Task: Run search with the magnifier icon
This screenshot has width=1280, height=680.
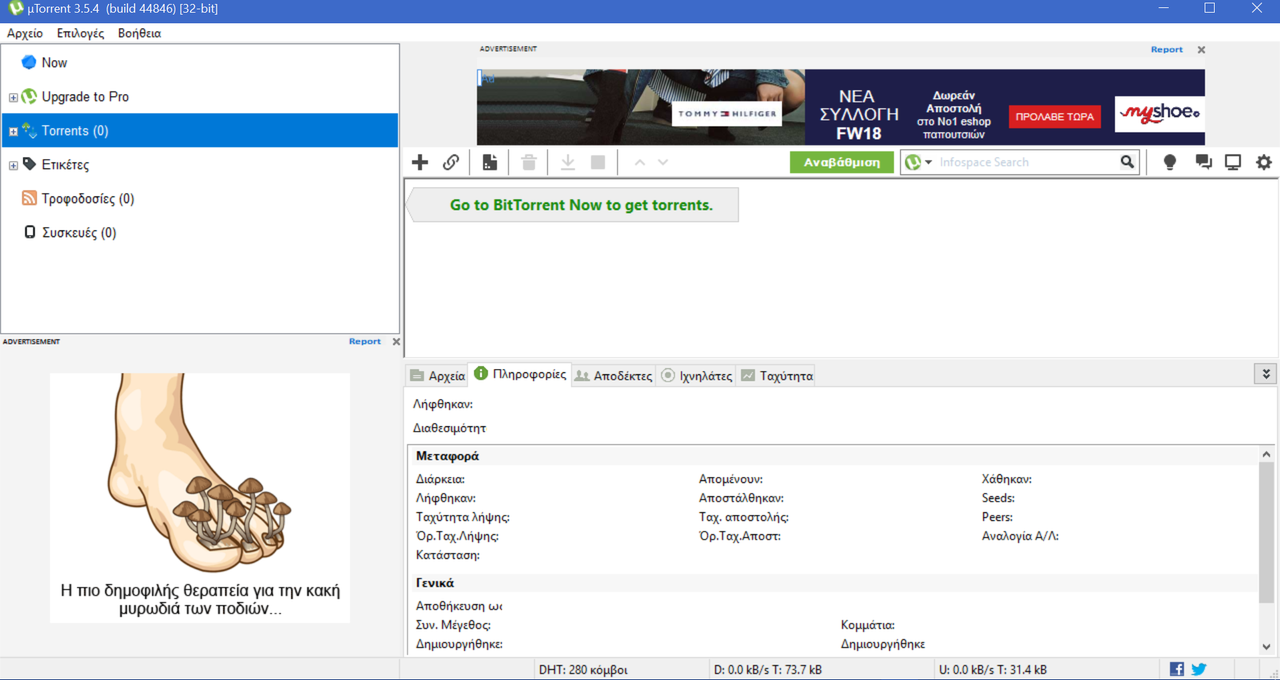Action: [x=1127, y=162]
